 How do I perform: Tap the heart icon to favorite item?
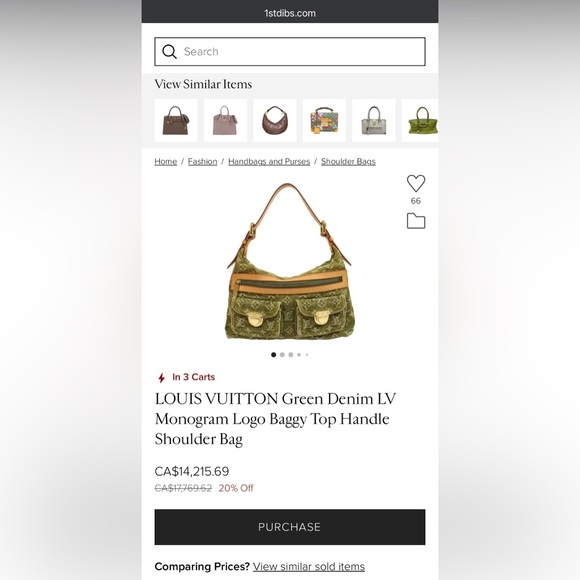[x=416, y=183]
